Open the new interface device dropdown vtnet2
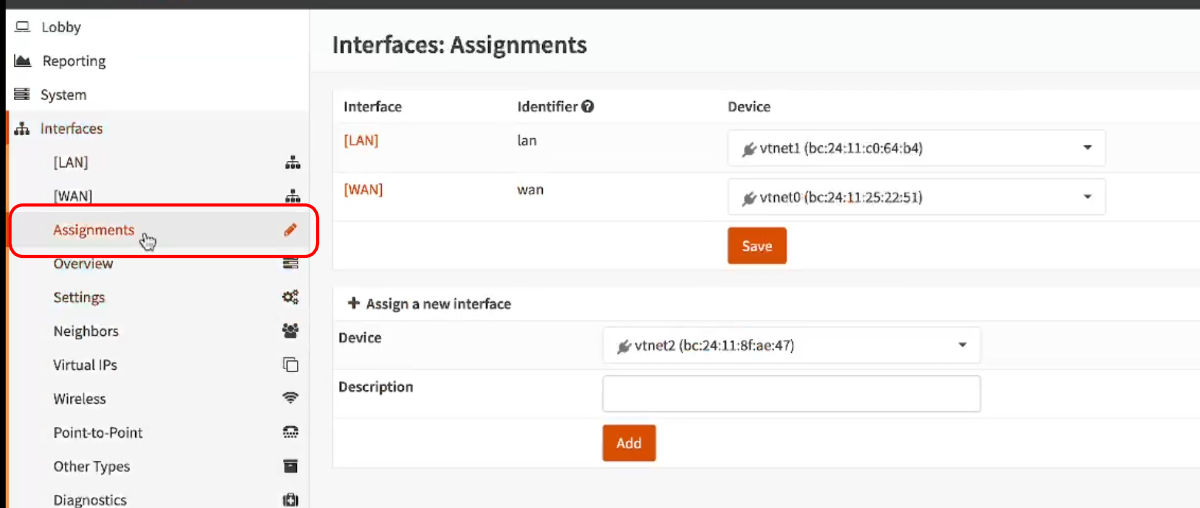1200x508 pixels. point(791,345)
